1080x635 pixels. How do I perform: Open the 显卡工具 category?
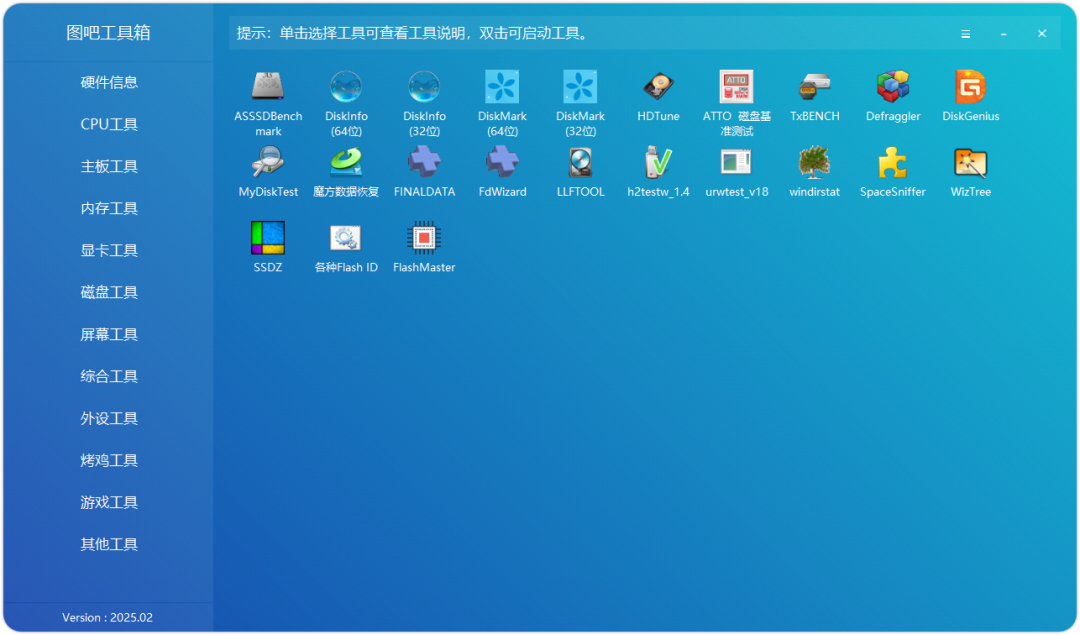click(109, 251)
